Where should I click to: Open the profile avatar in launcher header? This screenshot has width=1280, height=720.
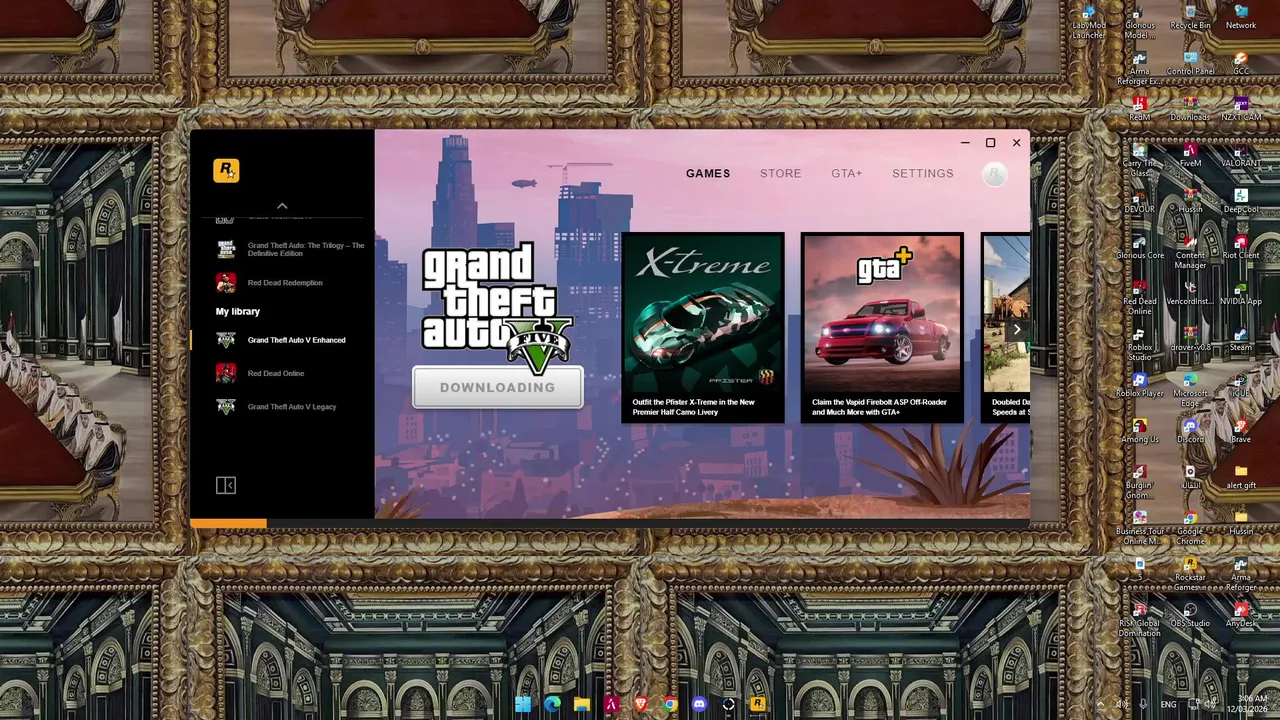[994, 174]
